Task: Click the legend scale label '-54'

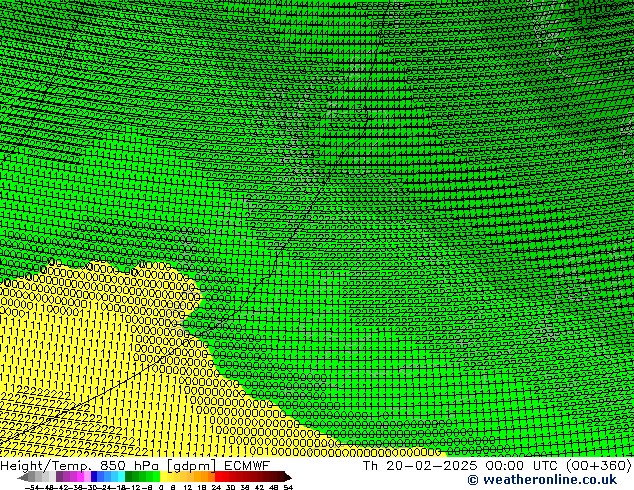Action: [x=32, y=487]
